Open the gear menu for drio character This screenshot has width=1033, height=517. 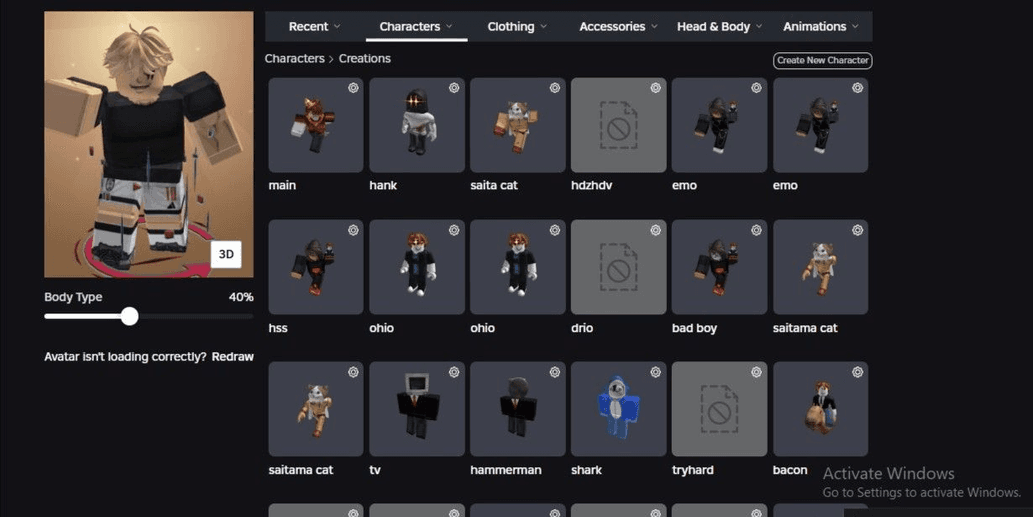656,230
